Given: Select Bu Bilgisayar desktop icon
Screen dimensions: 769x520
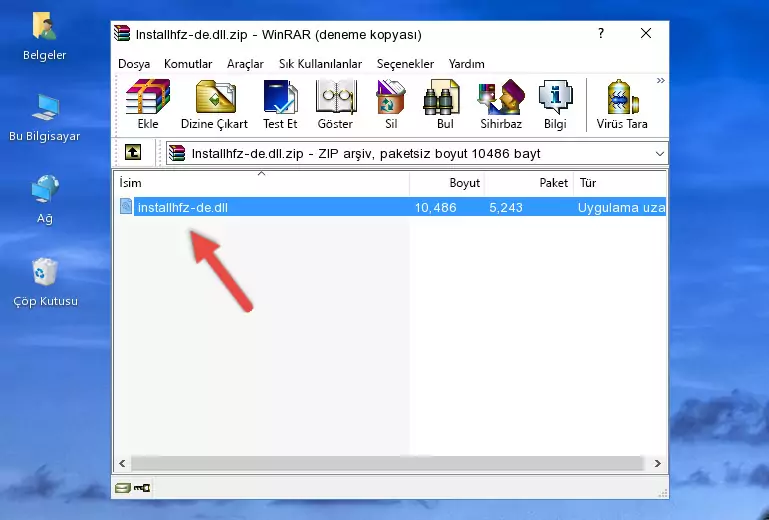Looking at the screenshot, I should click(45, 118).
